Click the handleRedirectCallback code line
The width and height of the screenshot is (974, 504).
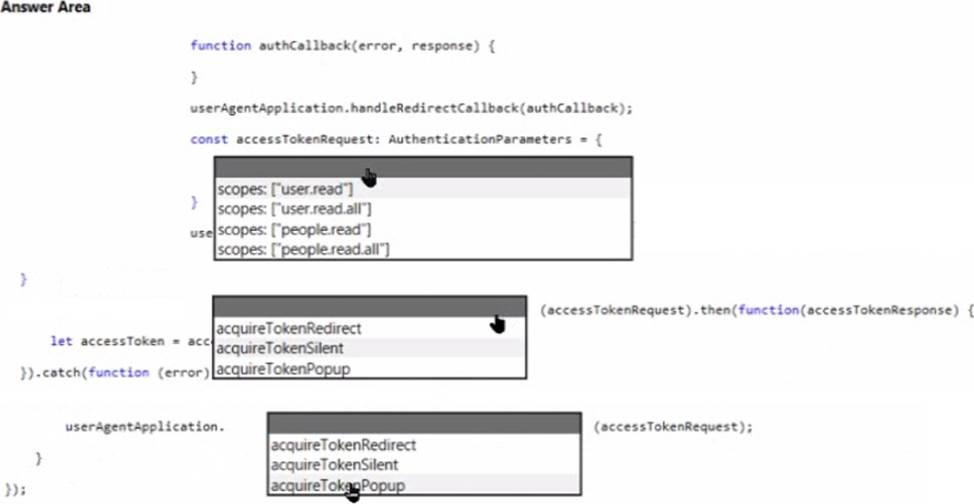411,108
